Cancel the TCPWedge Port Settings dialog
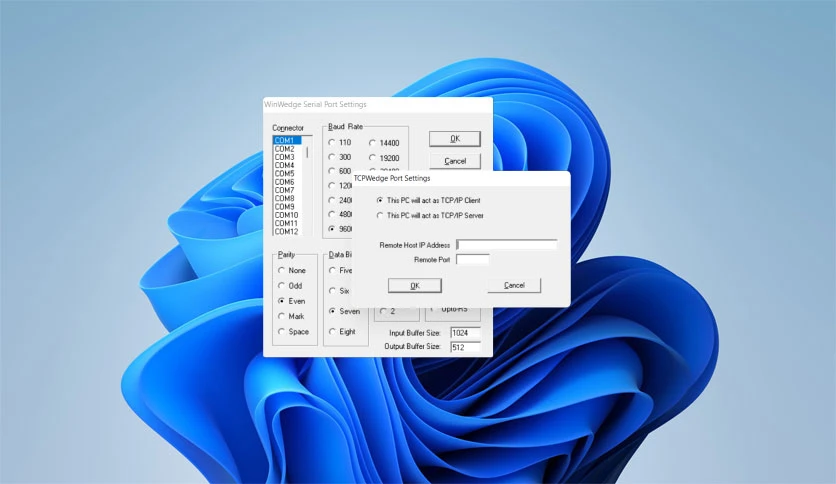This screenshot has width=836, height=484. [x=514, y=285]
